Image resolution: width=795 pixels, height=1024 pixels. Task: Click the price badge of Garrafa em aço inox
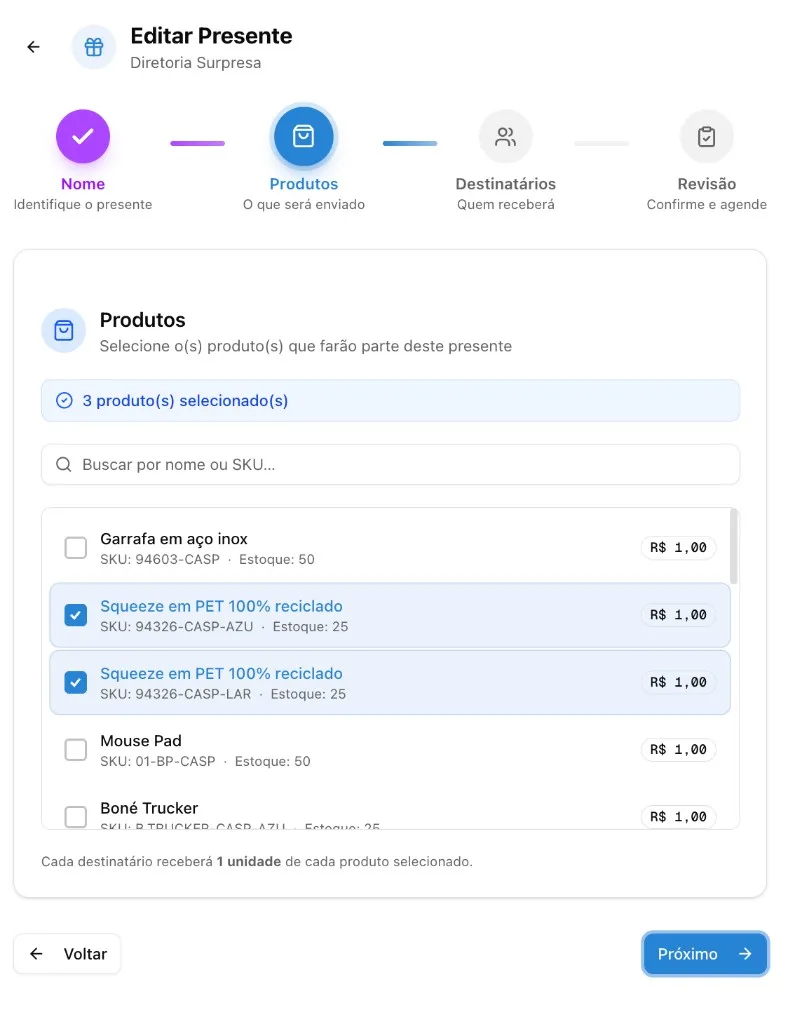pos(678,548)
